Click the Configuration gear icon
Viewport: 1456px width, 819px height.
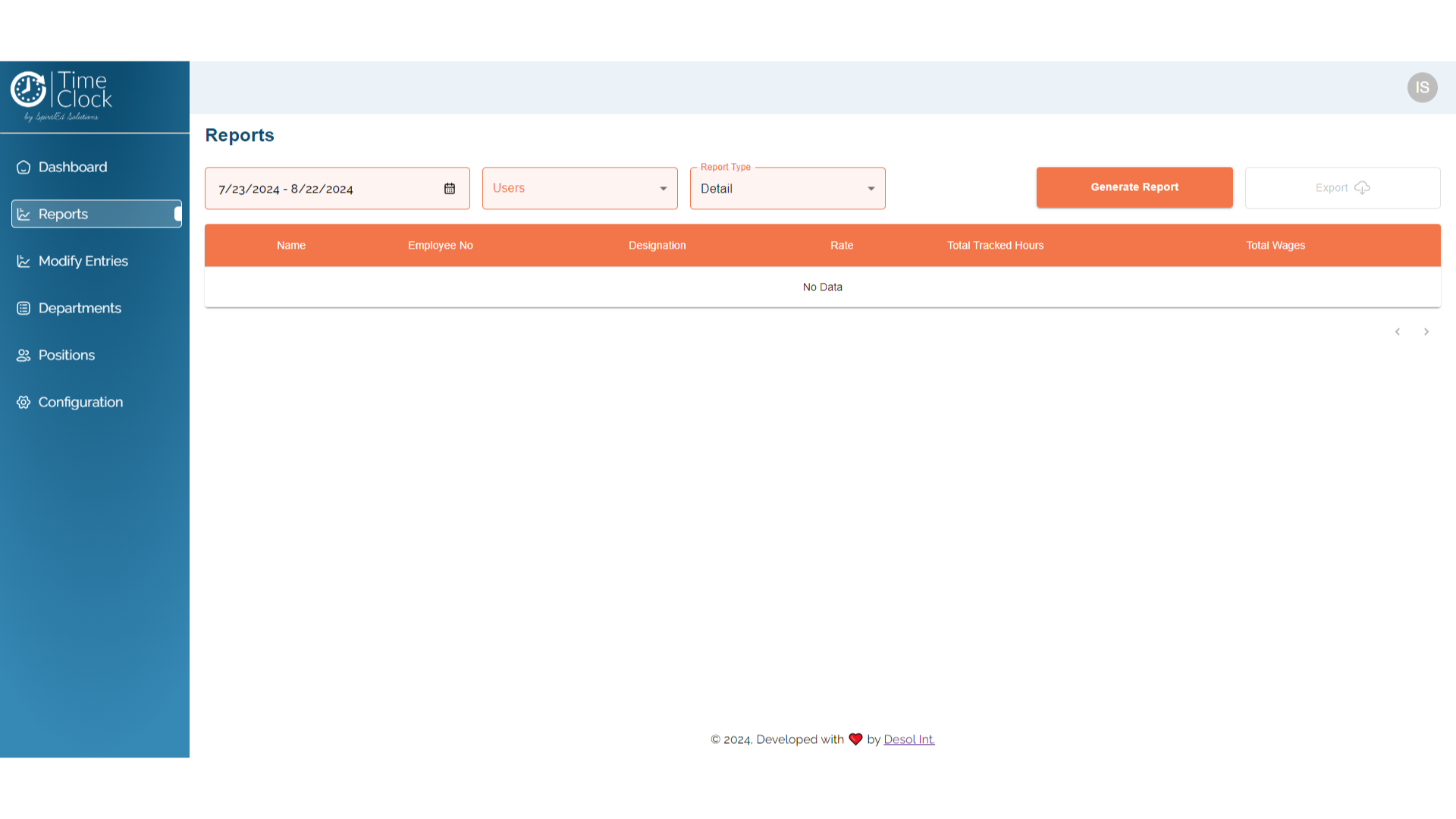[24, 403]
